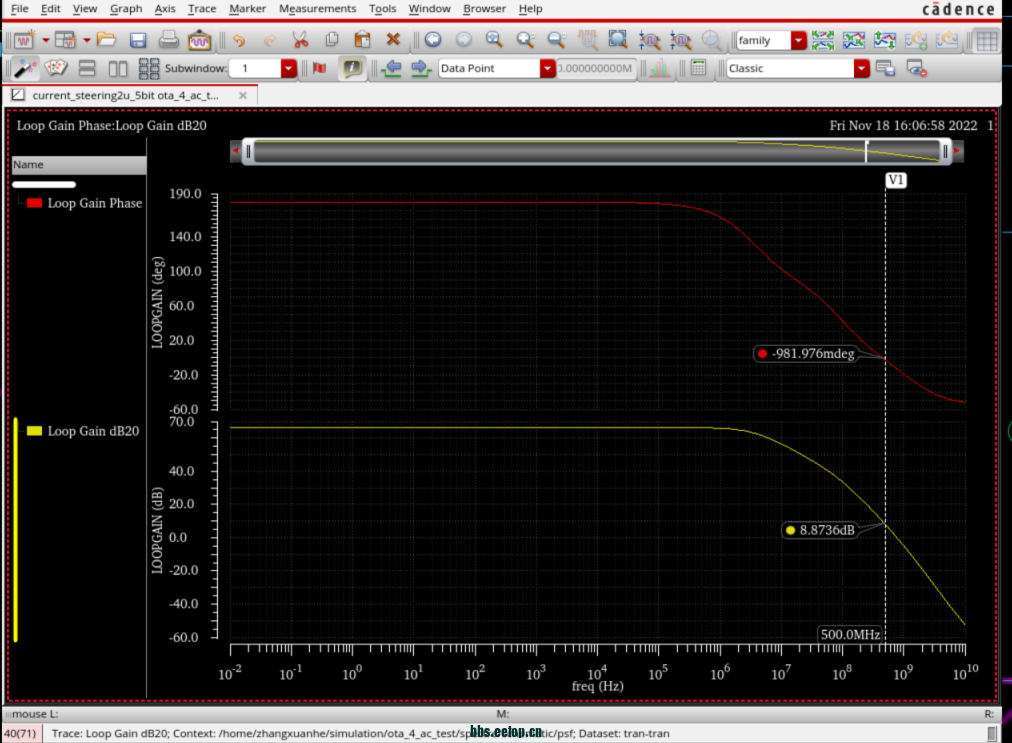Open the Browser menu
Screen dimensions: 1012x743
pyautogui.click(x=484, y=8)
